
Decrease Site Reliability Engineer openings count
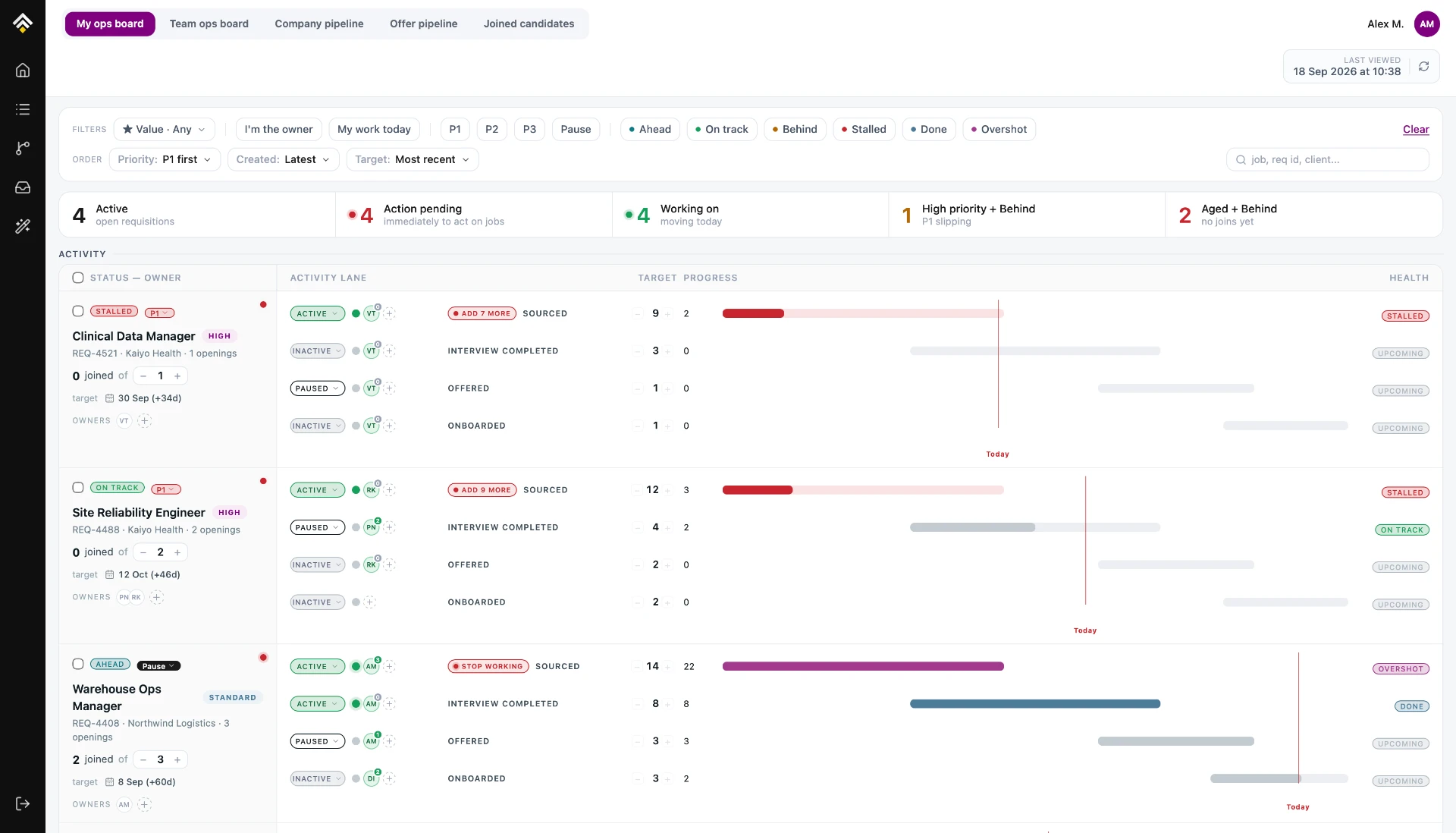(x=143, y=552)
